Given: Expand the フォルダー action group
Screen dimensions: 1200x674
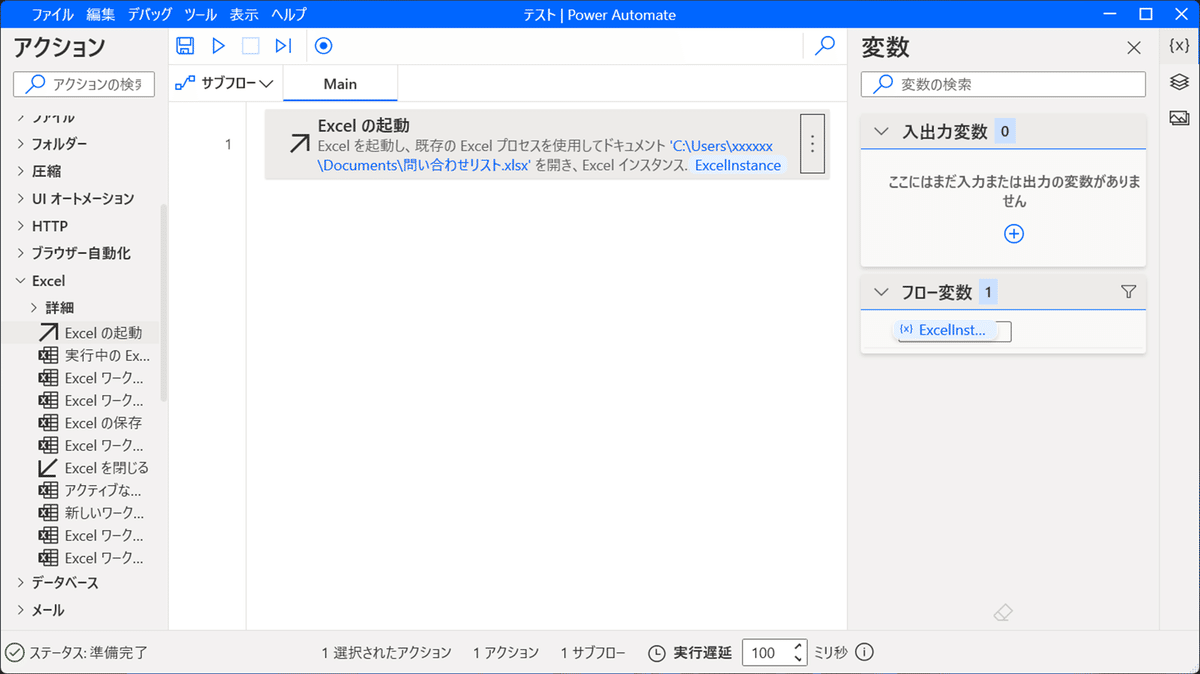Looking at the screenshot, I should click(21, 143).
